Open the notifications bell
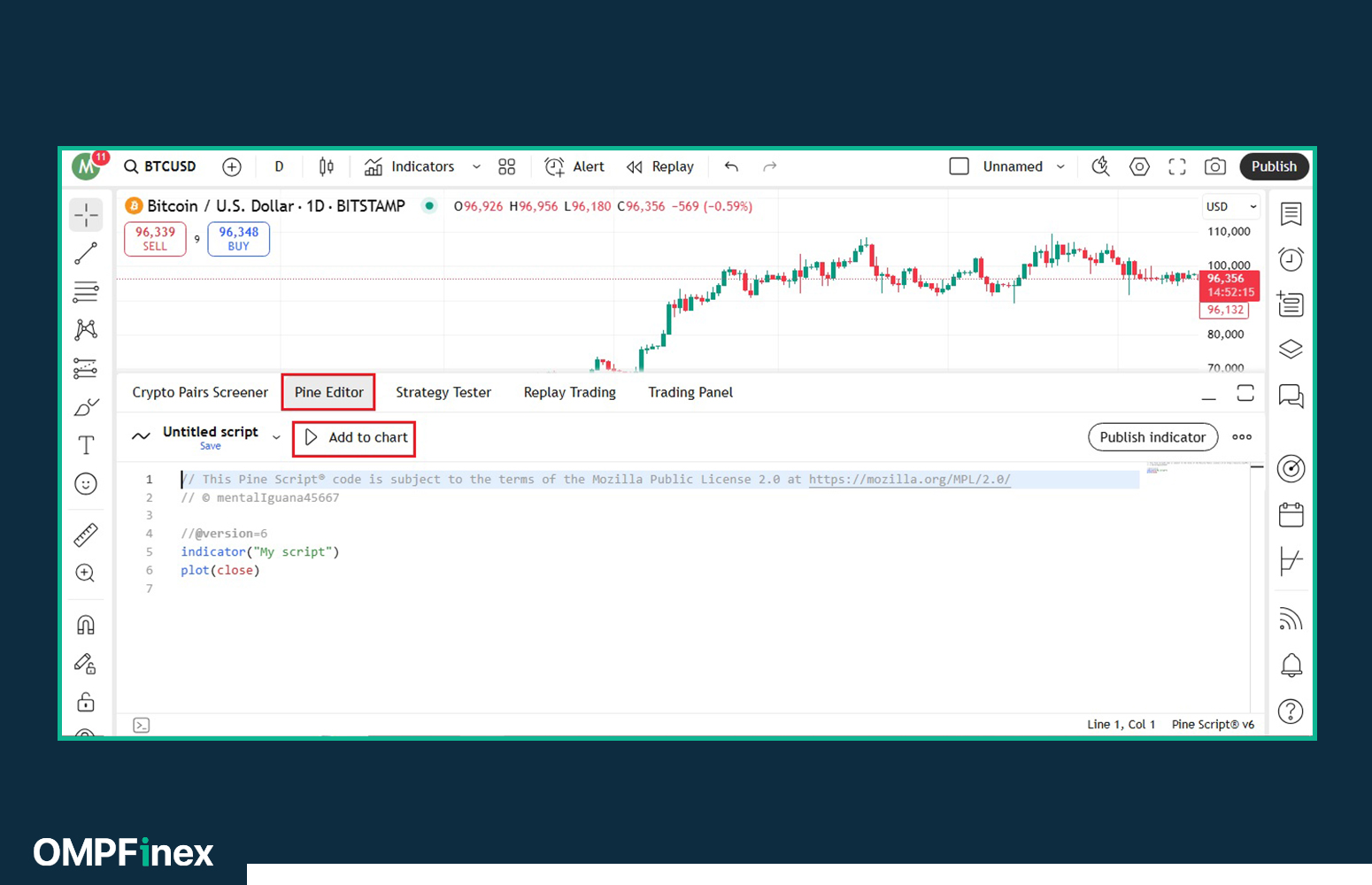Viewport: 1372px width, 885px height. [x=1291, y=666]
